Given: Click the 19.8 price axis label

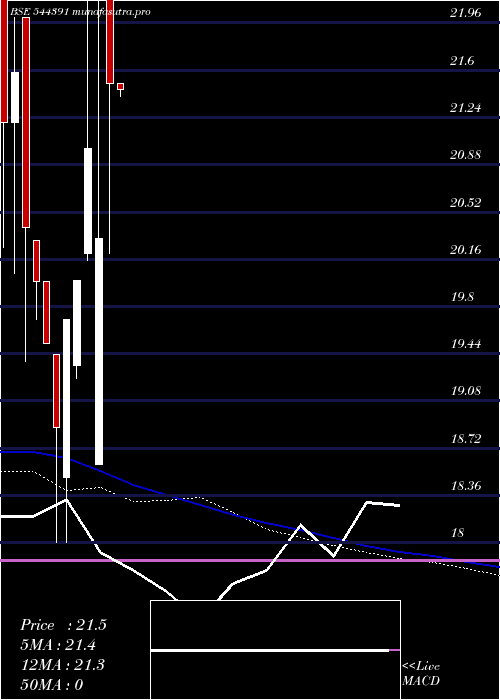Looking at the screenshot, I should [462, 297].
